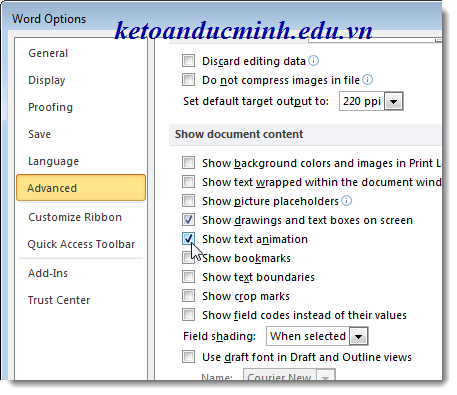Open the General options category

[x=48, y=53]
